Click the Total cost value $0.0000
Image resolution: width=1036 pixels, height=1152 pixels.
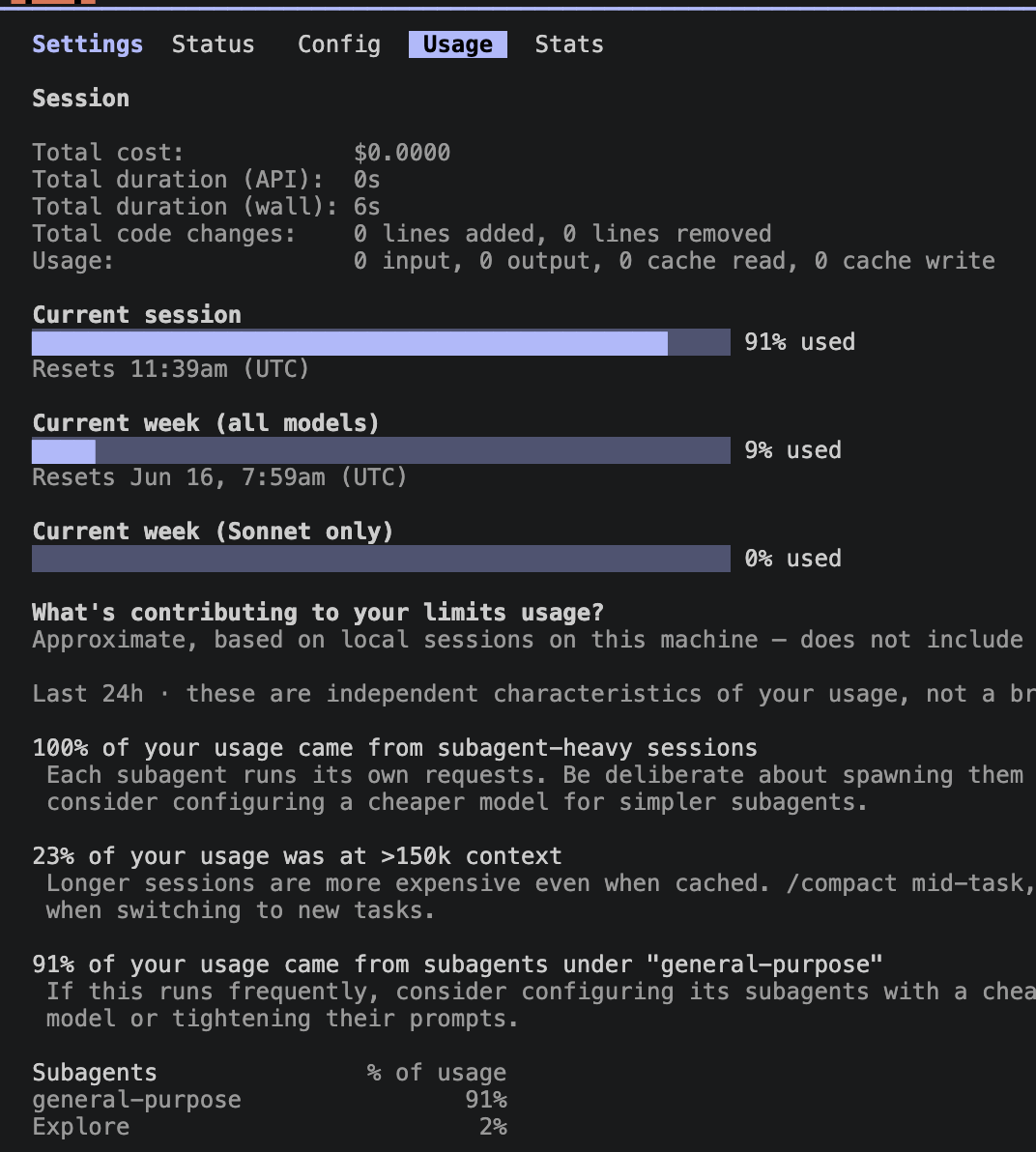pos(402,152)
